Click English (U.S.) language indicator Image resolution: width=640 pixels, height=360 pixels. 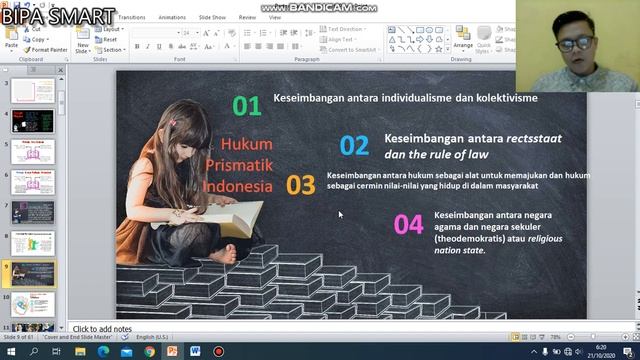point(152,337)
